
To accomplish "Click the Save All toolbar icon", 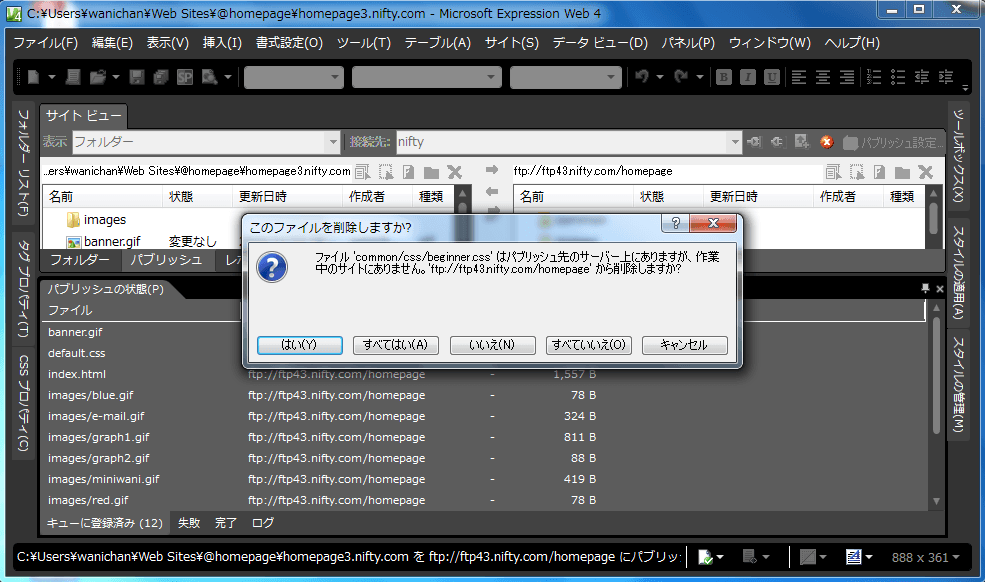I will [x=161, y=77].
